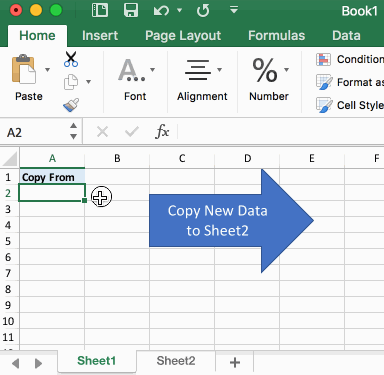The height and width of the screenshot is (375, 384).
Task: Click the Conditional Formatting icon
Action: pos(323,59)
